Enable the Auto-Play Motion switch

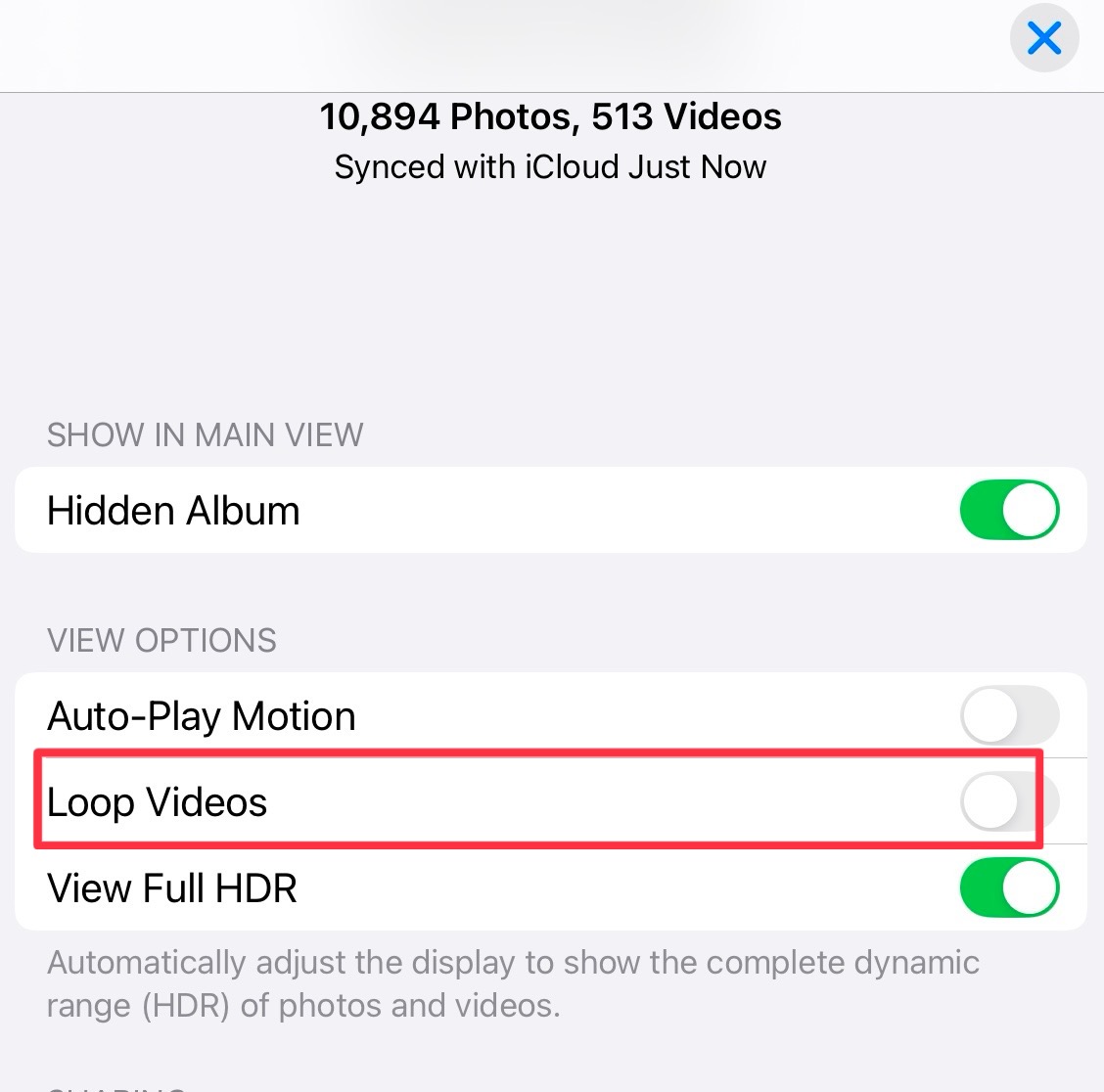click(1009, 715)
